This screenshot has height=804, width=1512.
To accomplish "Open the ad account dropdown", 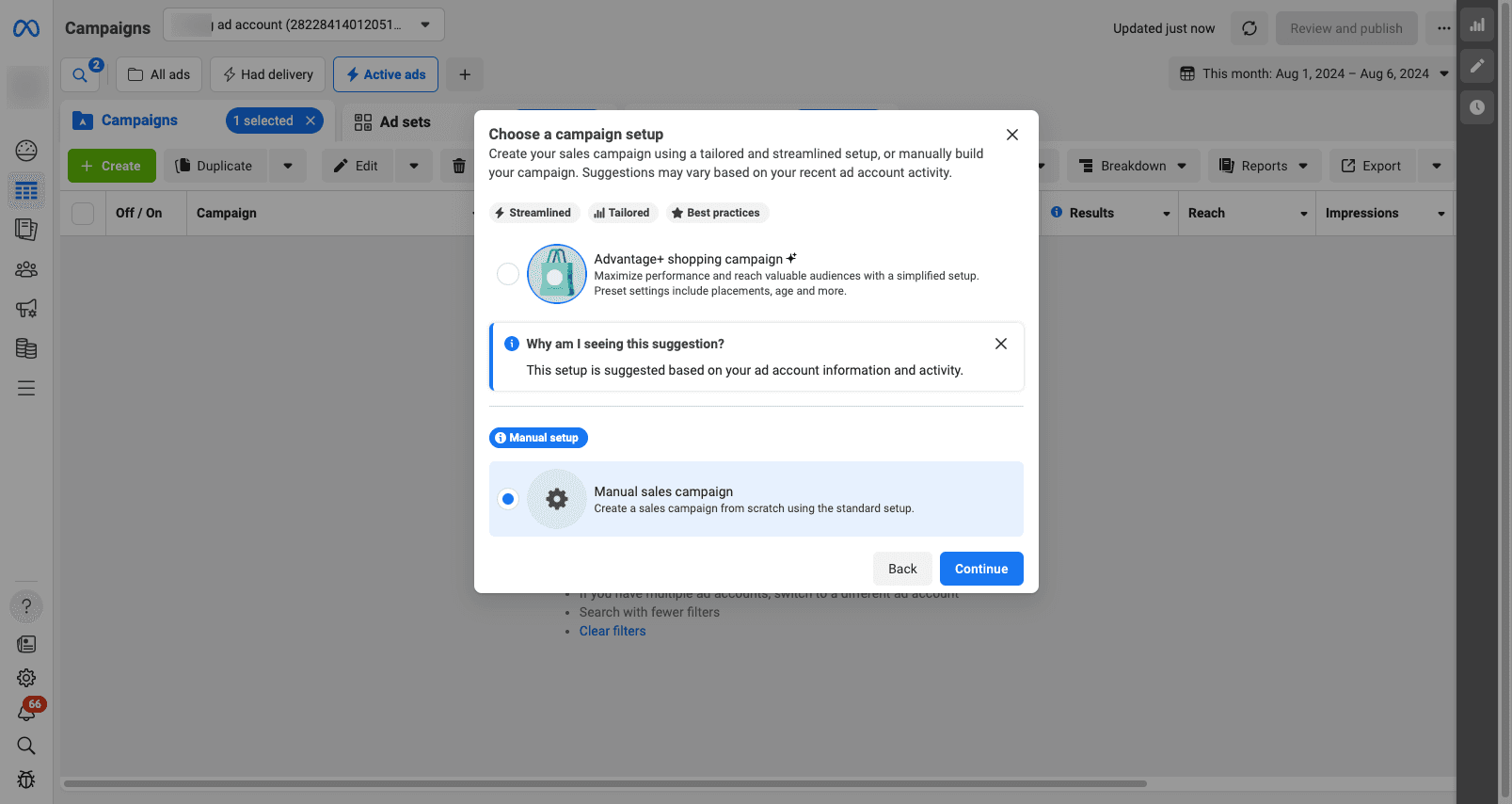I will point(303,24).
